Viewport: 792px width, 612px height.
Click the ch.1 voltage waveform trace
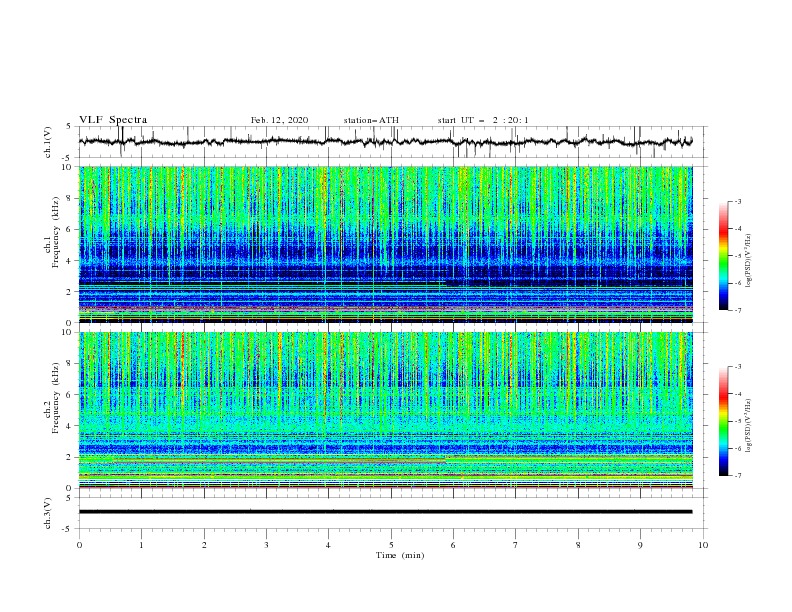tap(385, 141)
